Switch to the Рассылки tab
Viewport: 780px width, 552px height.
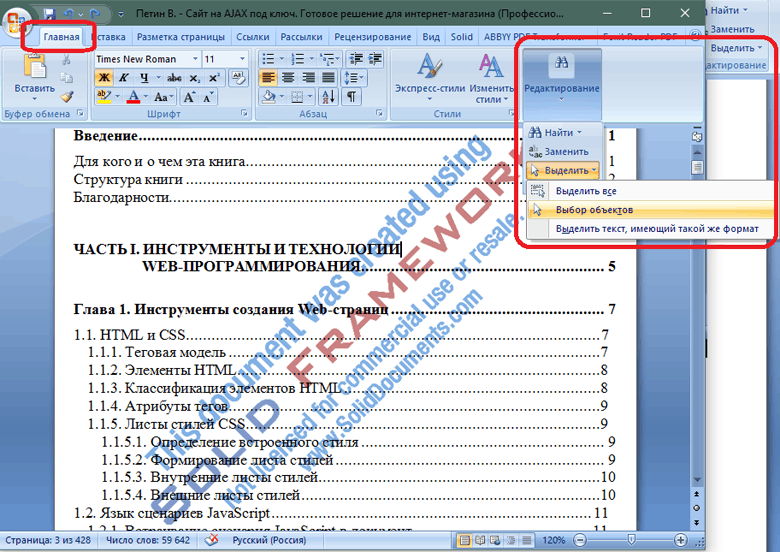pos(301,37)
